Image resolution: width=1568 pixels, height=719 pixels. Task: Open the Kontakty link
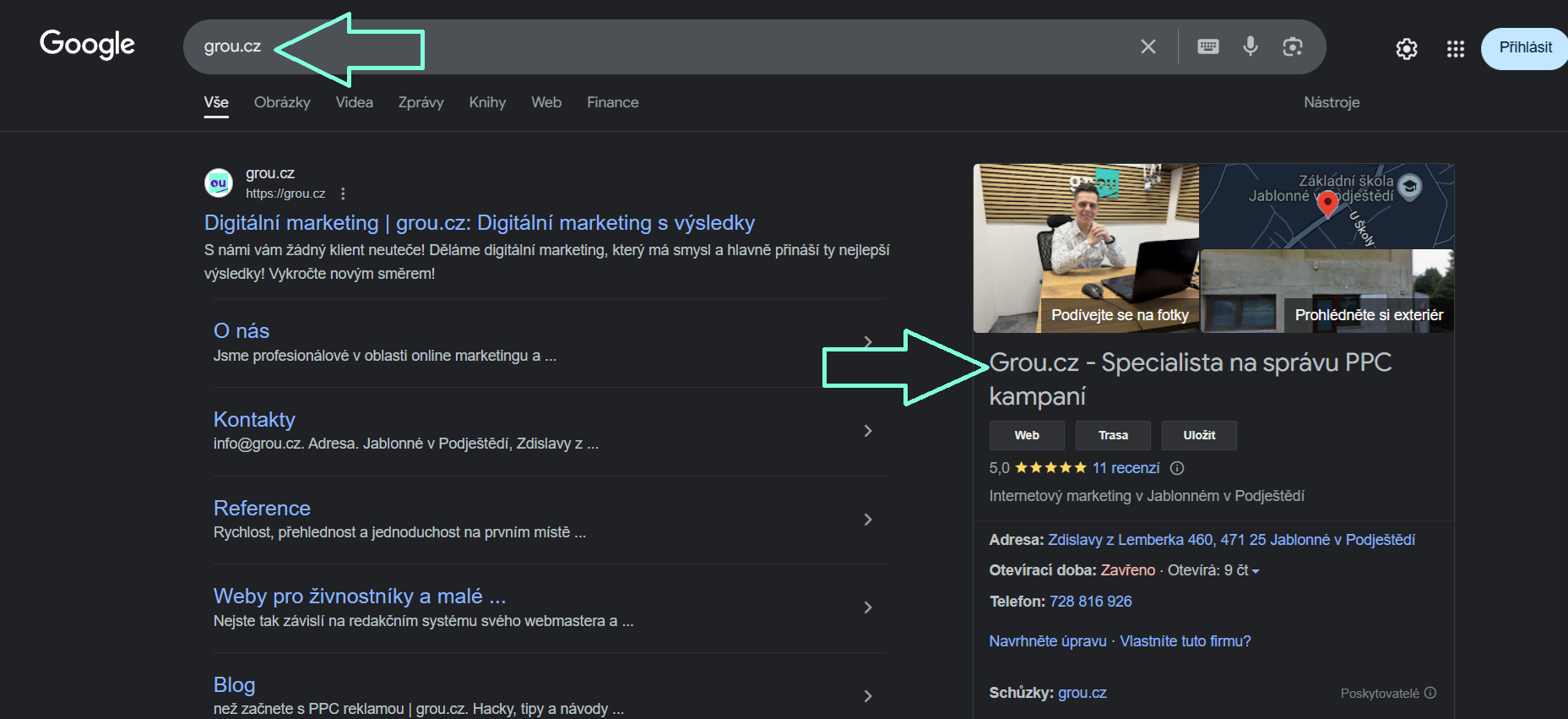point(254,420)
